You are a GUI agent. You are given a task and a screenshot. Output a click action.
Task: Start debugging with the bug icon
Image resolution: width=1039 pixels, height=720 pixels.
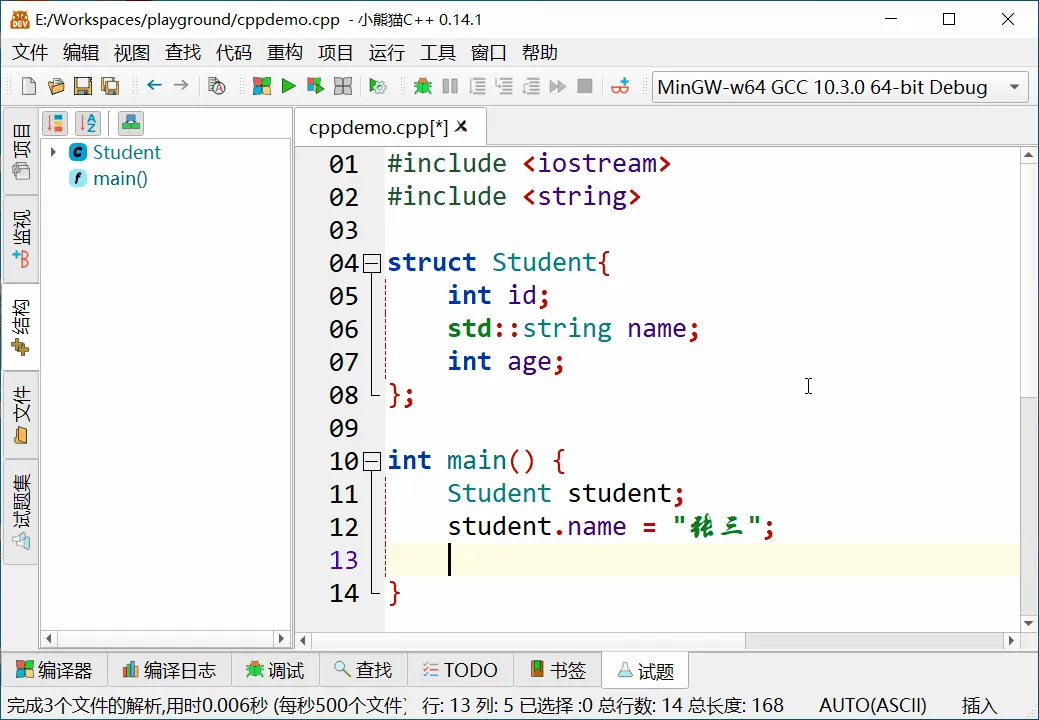click(x=424, y=87)
